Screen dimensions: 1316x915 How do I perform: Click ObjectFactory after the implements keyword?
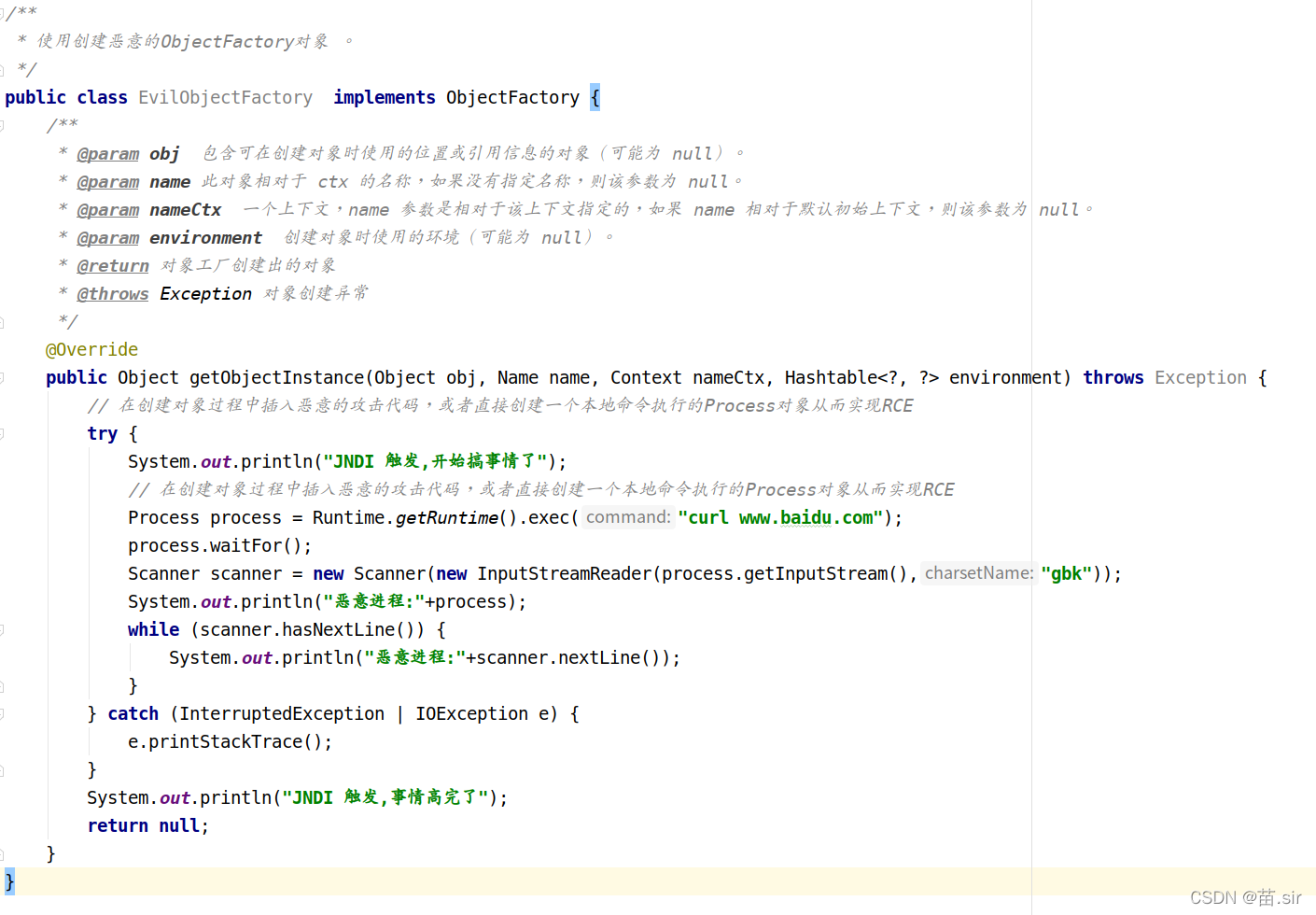tap(512, 97)
